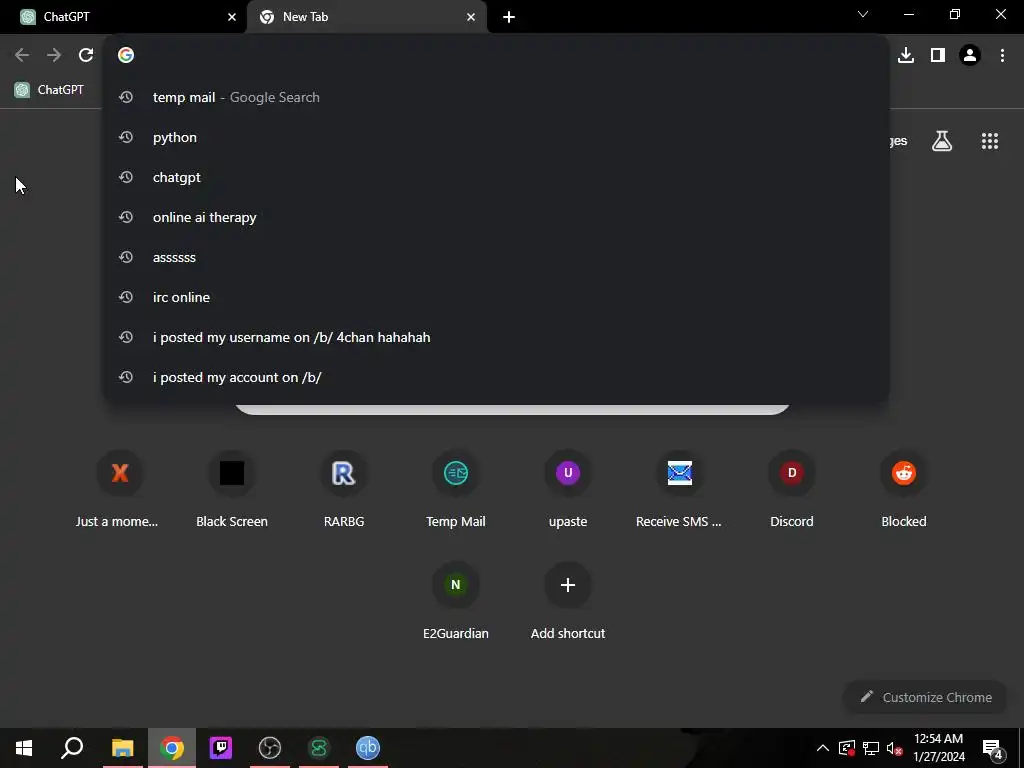
Task: Select the New Tab tab
Action: (366, 17)
